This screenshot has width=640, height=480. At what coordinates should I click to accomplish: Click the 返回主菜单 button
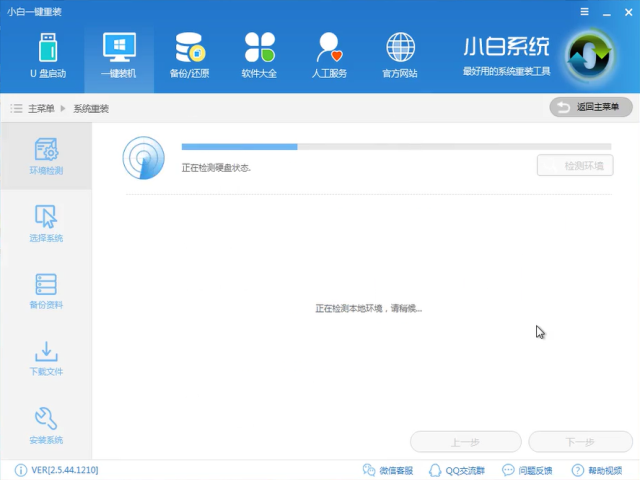(x=591, y=107)
